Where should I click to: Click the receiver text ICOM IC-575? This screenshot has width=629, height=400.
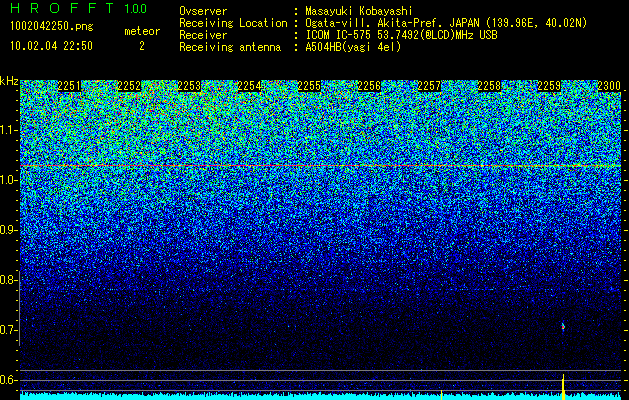pos(339,35)
